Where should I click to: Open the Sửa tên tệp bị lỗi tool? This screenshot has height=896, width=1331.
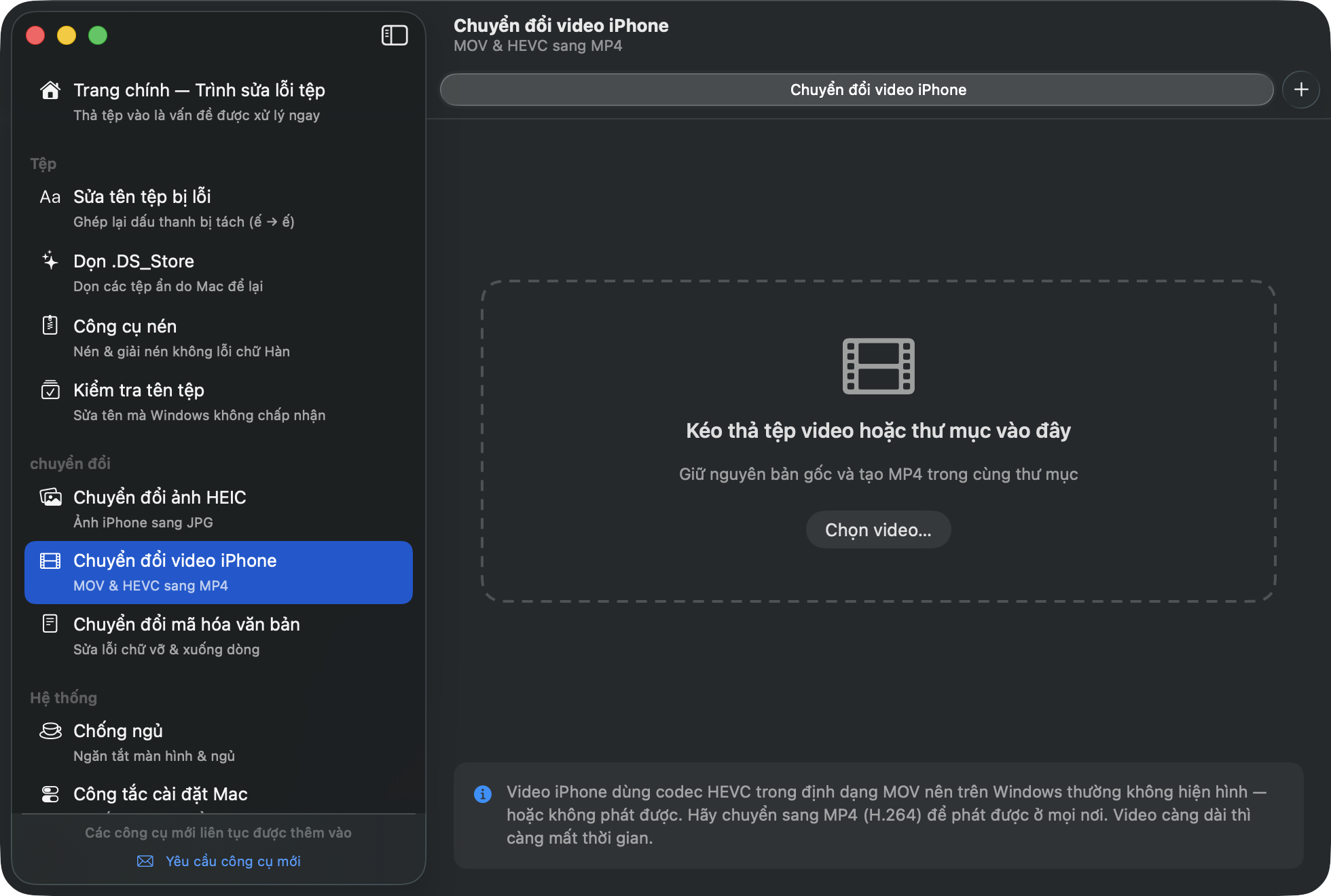coord(219,208)
